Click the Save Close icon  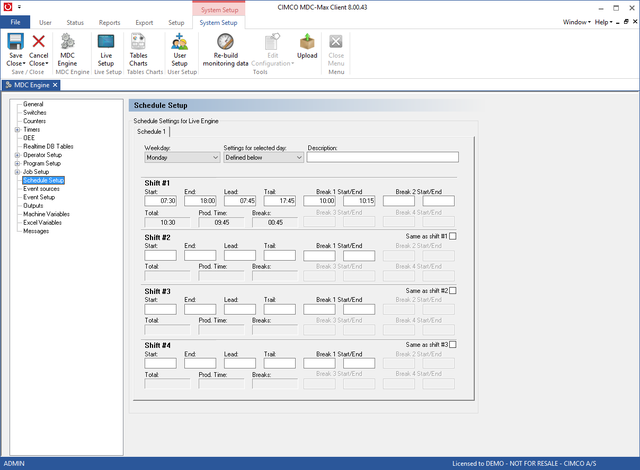(16, 42)
